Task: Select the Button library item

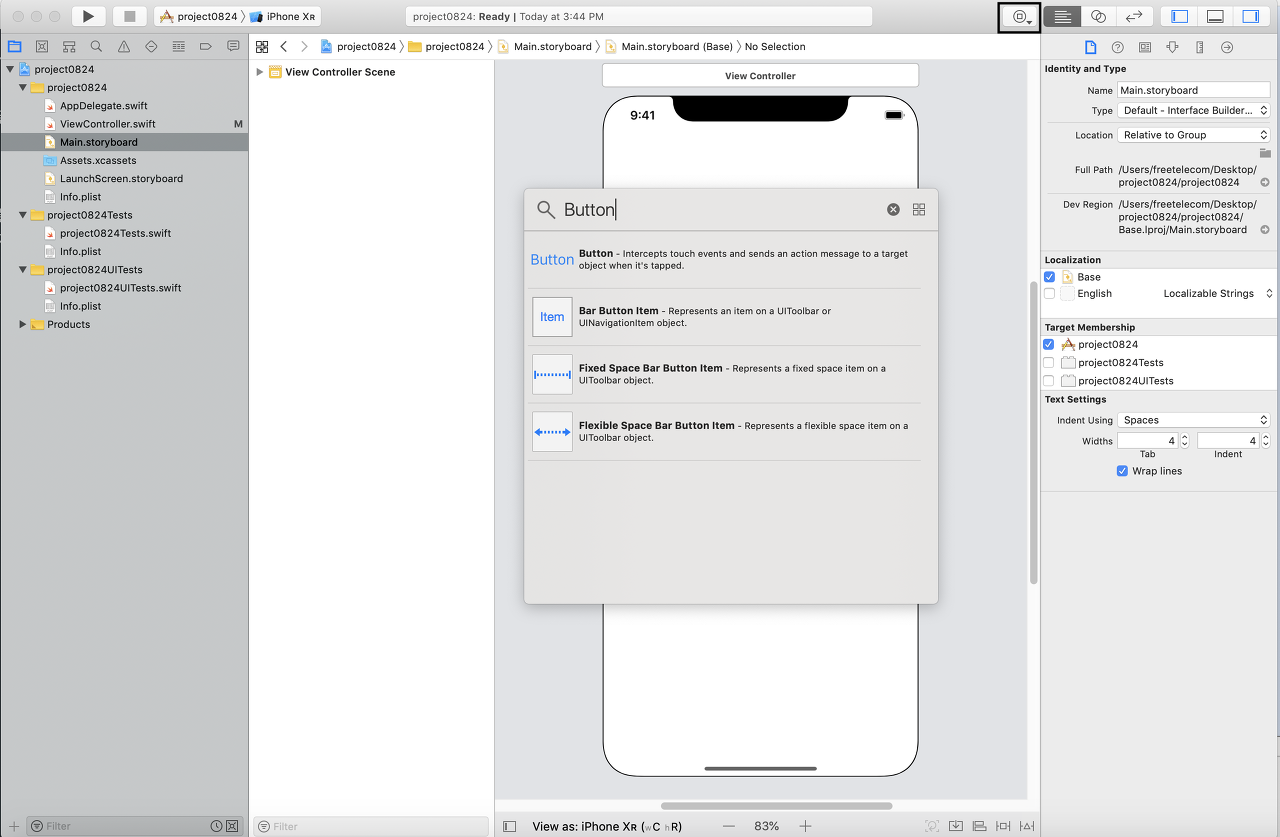Action: pos(724,260)
